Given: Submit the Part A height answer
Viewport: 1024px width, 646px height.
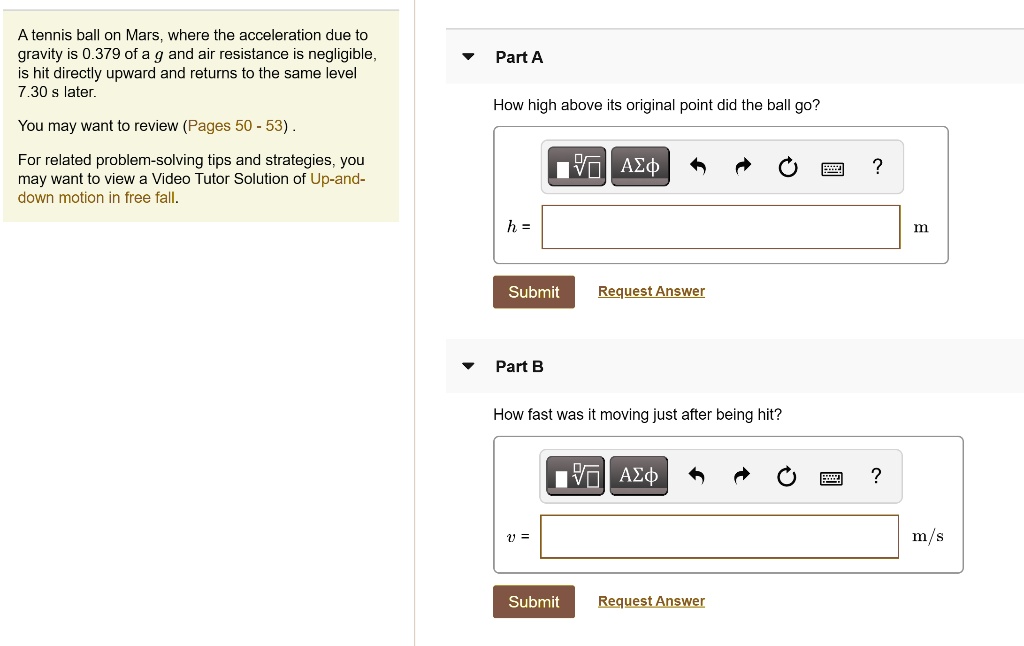Looking at the screenshot, I should tap(533, 292).
